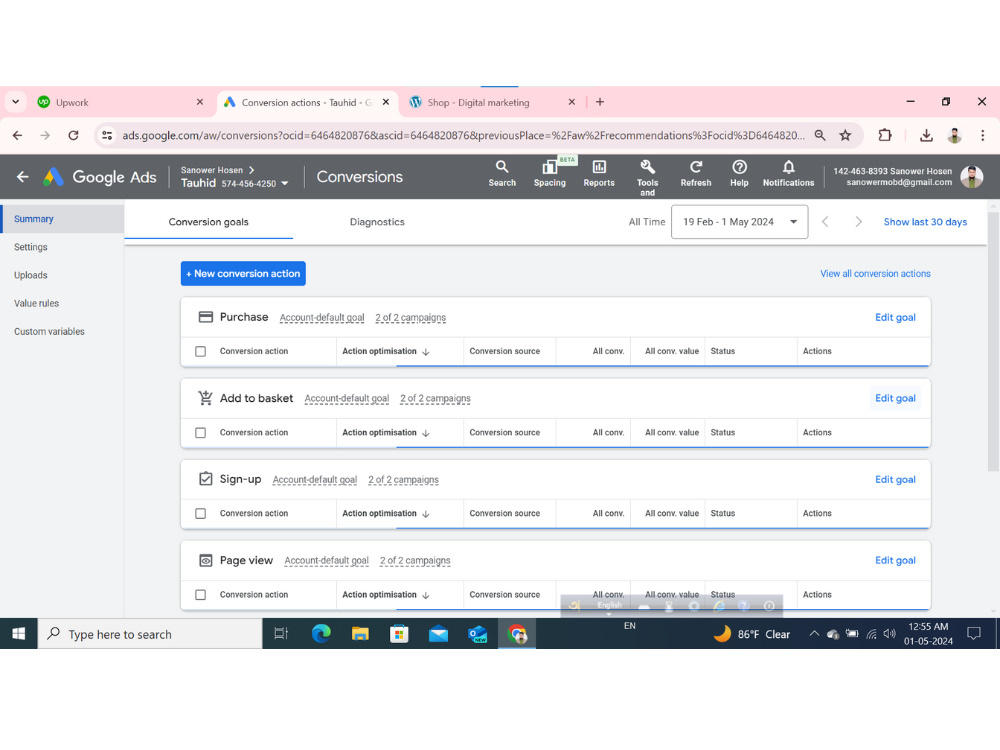Reload the page in Chrome
Screen dimensions: 1000x750
pyautogui.click(x=73, y=135)
